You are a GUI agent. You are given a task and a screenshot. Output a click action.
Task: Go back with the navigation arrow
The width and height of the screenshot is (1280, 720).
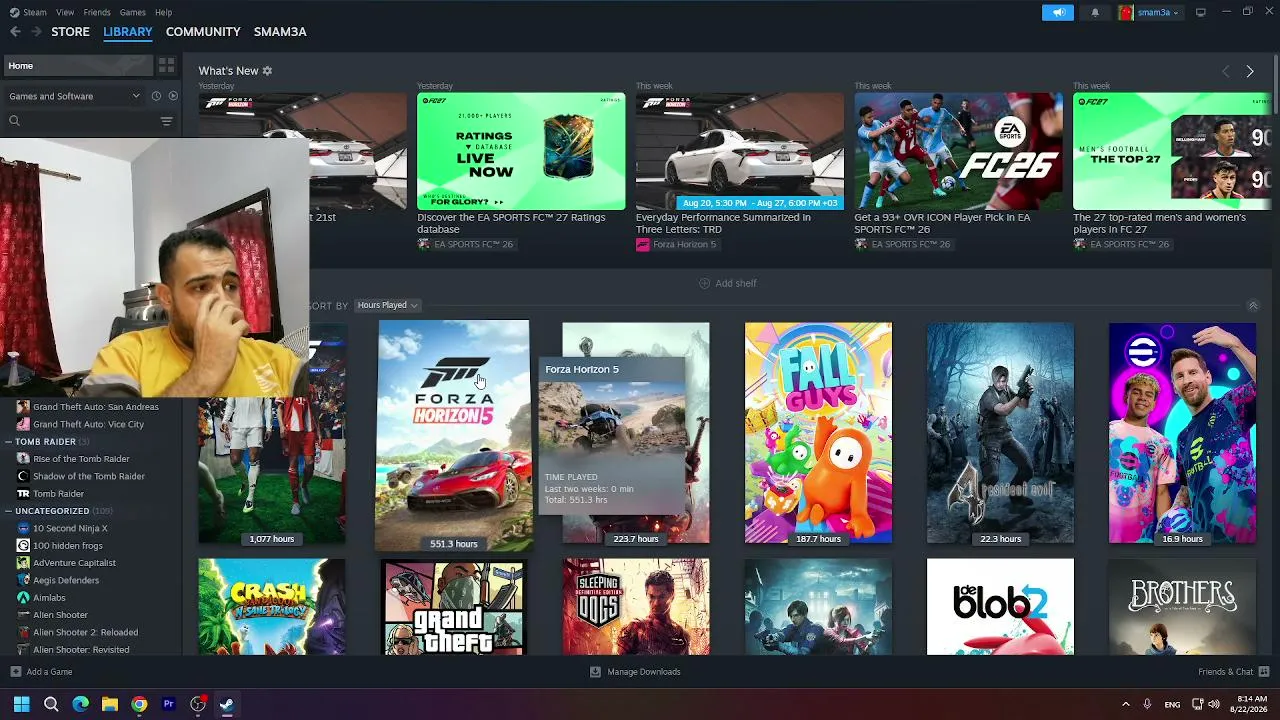click(15, 32)
